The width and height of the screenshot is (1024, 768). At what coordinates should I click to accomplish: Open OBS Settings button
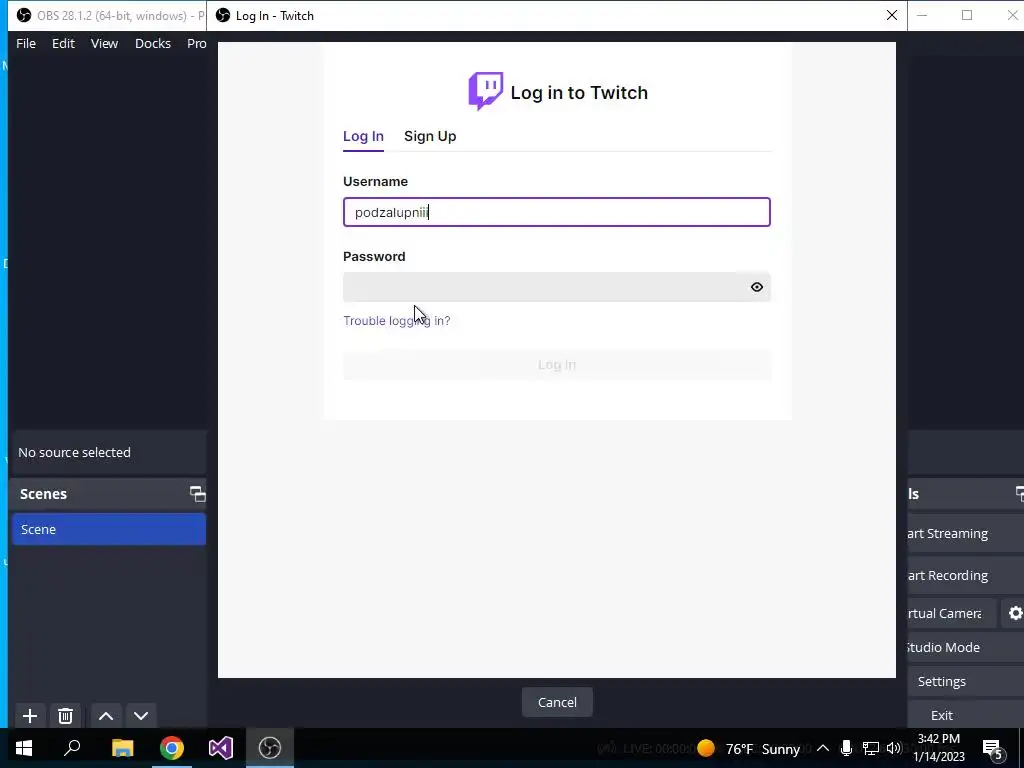click(965, 681)
